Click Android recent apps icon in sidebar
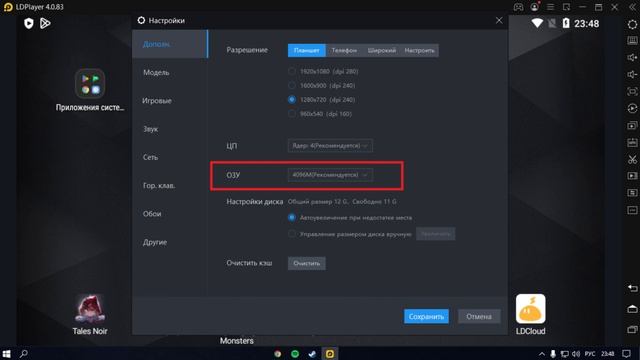Viewport: 640px width, 360px height. pyautogui.click(x=632, y=329)
